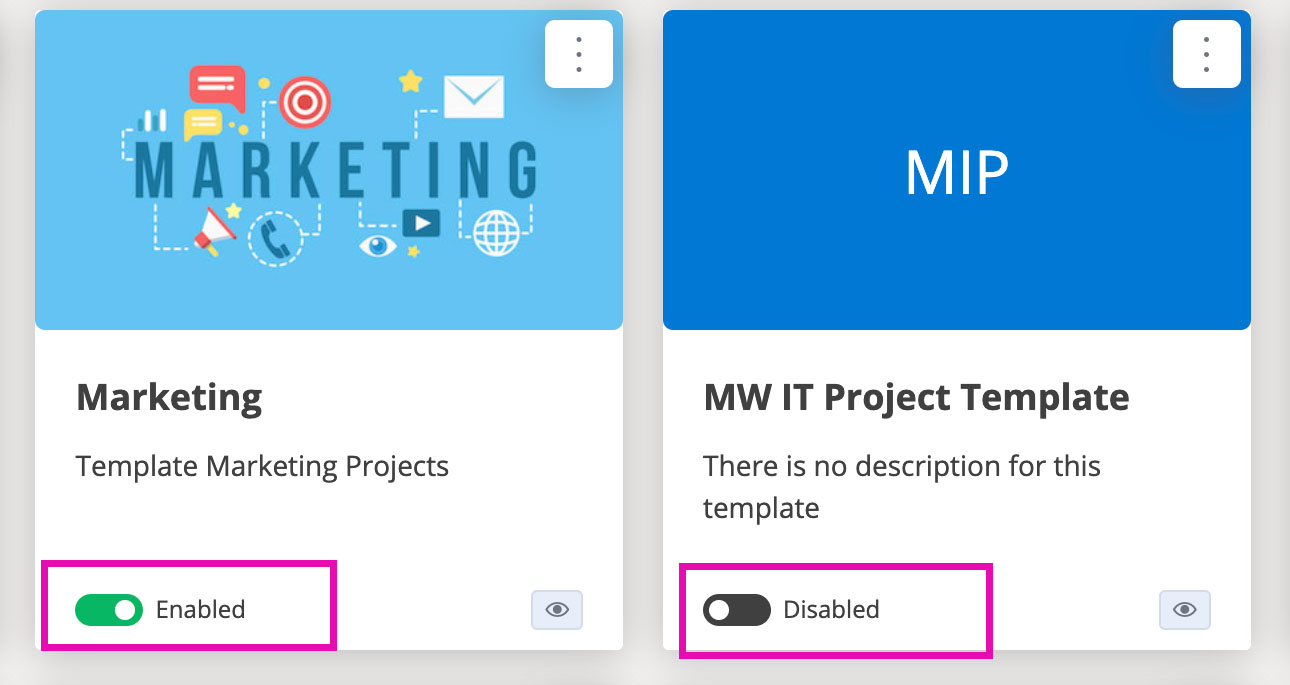
Task: Open three-dot menu on MW IT Project Template card
Action: pyautogui.click(x=1207, y=54)
